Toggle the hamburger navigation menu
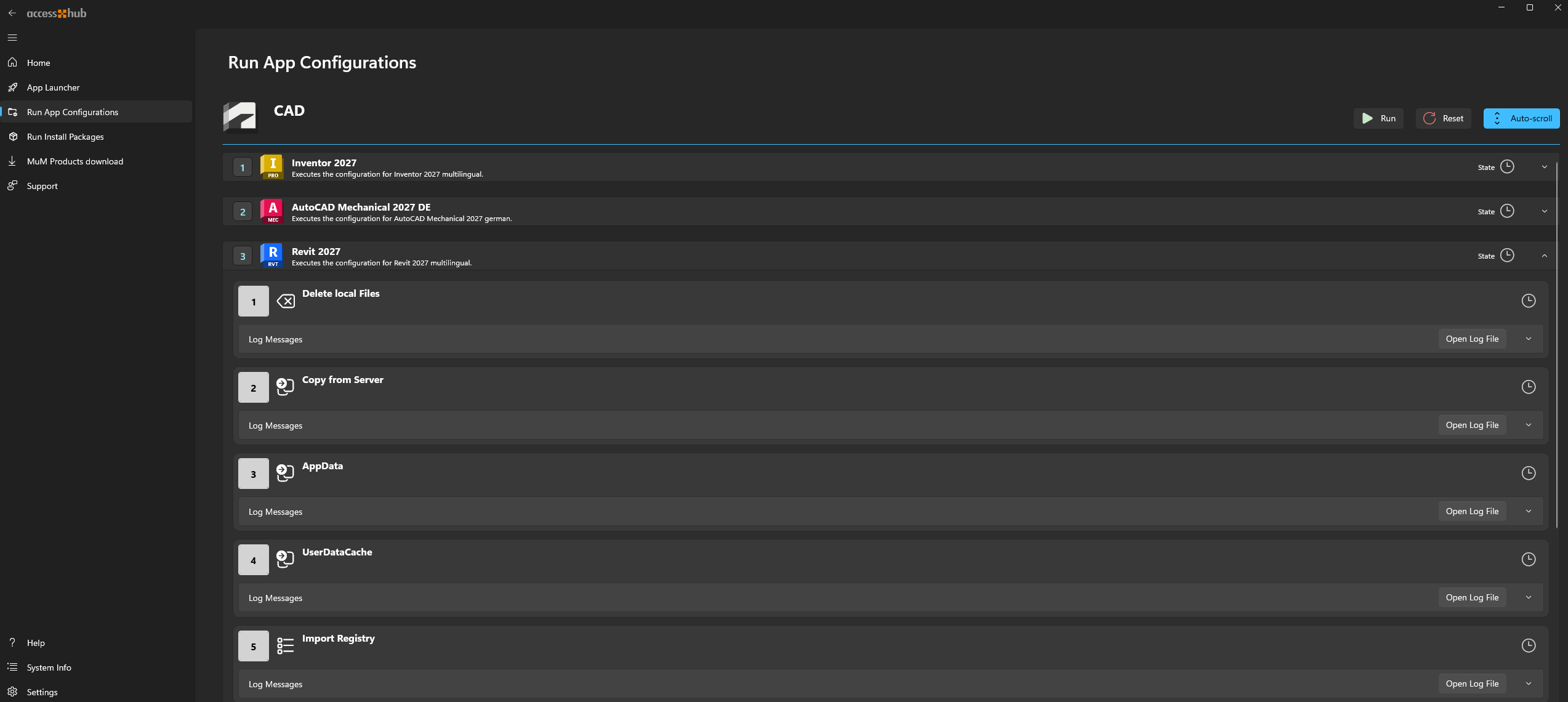The height and width of the screenshot is (702, 1568). tap(12, 38)
